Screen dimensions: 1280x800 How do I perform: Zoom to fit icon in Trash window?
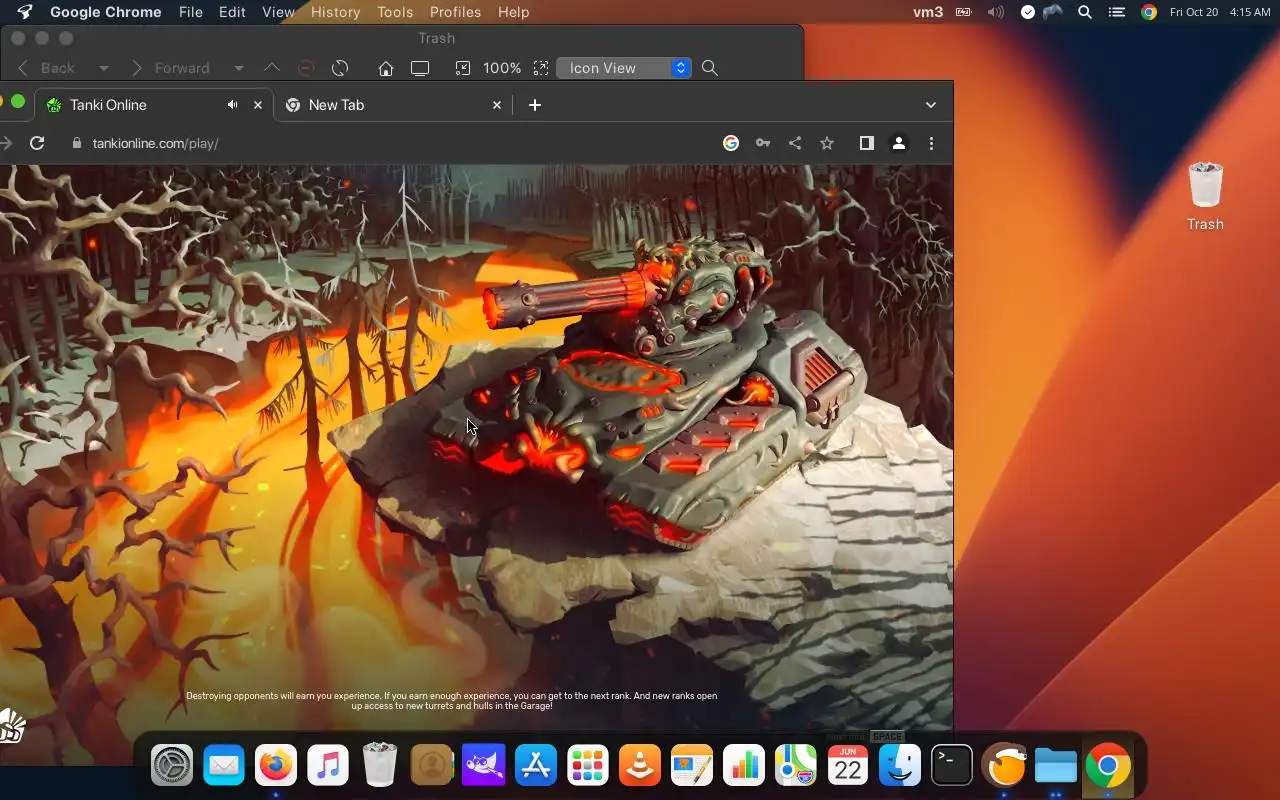[541, 68]
